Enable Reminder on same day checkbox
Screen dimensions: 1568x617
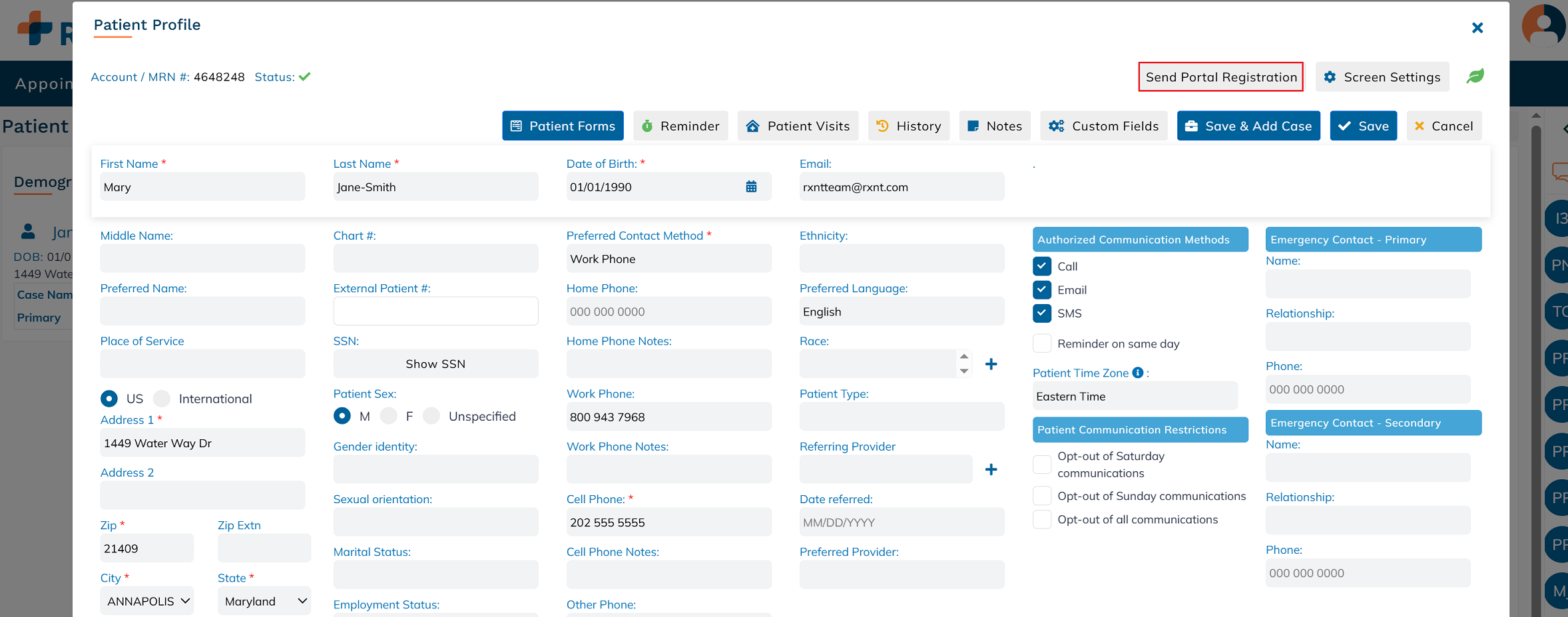(x=1042, y=343)
